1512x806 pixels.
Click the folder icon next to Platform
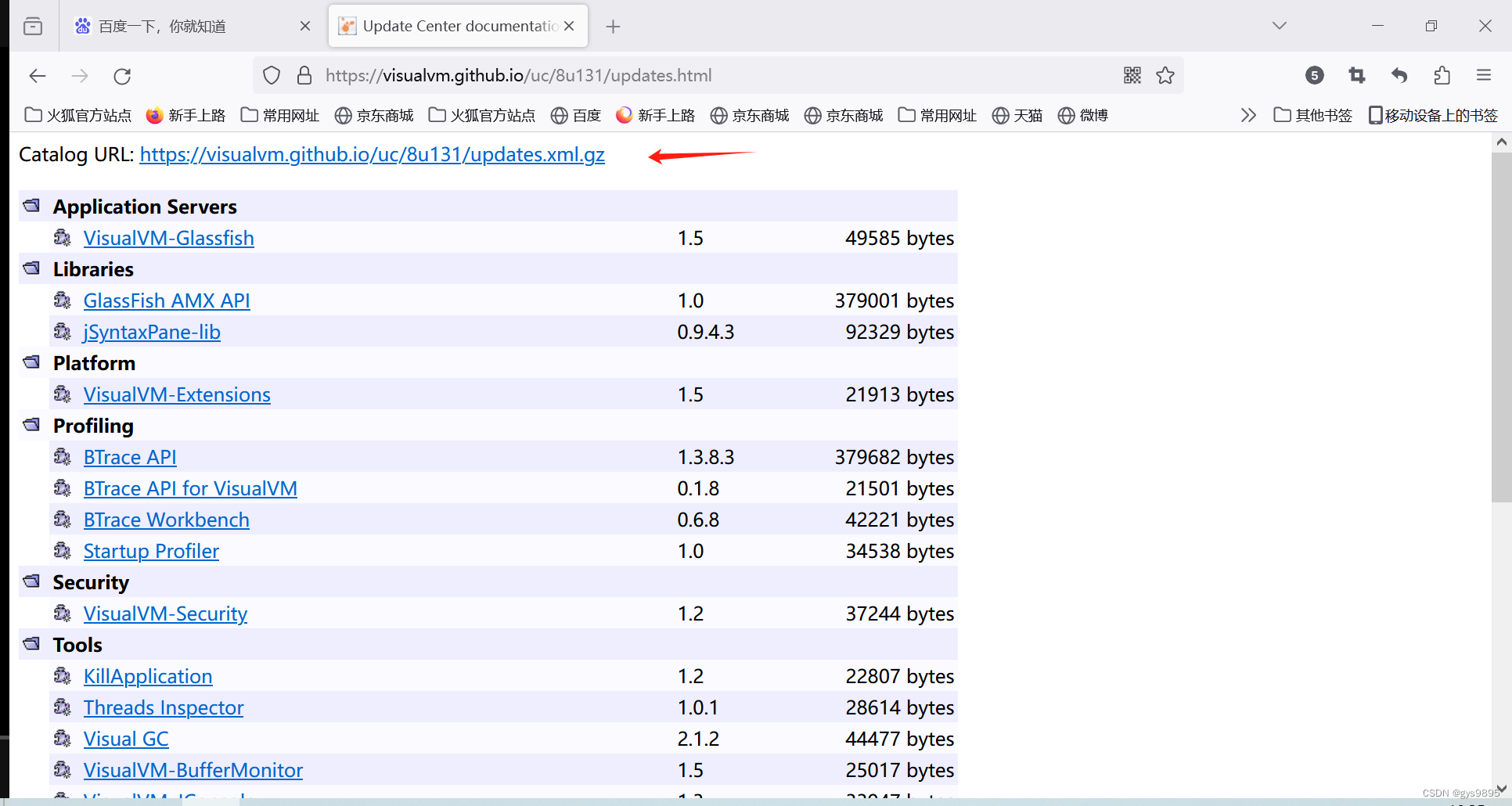[31, 362]
